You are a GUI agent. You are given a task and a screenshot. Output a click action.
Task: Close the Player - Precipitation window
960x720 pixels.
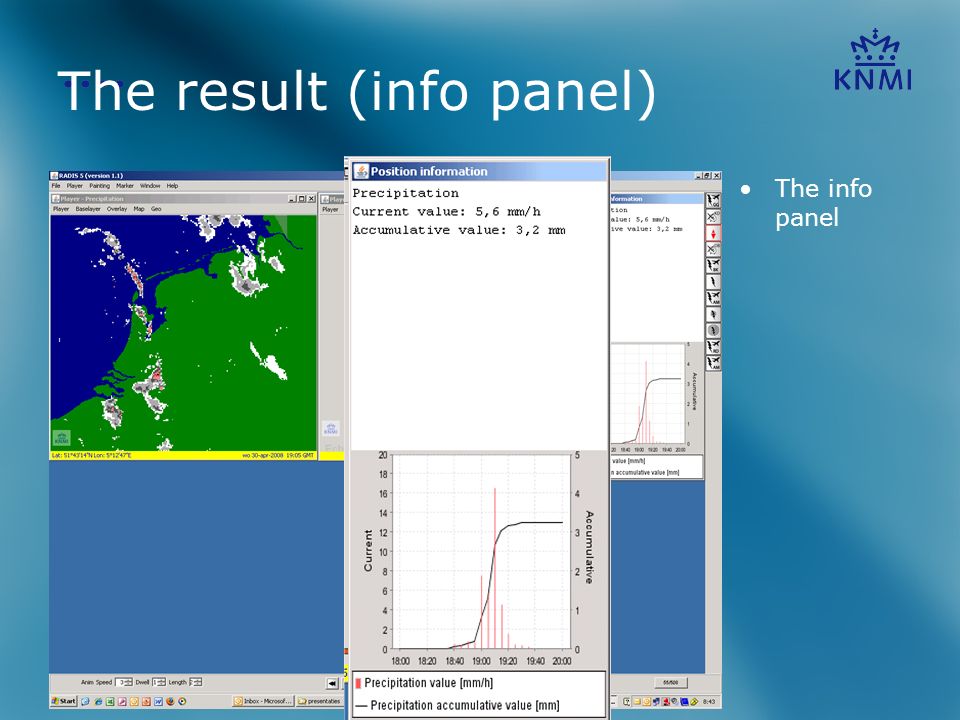point(311,199)
